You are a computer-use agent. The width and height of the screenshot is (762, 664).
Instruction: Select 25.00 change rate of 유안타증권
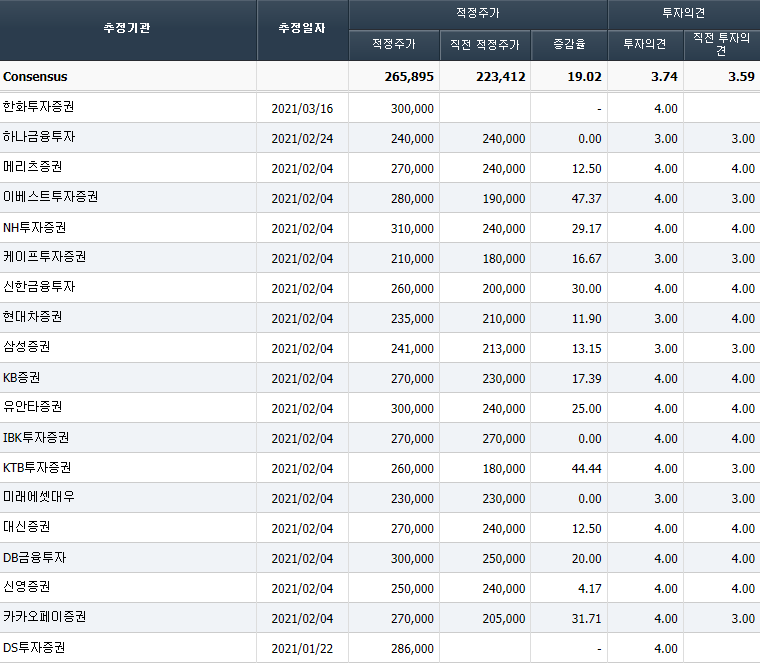pos(587,409)
